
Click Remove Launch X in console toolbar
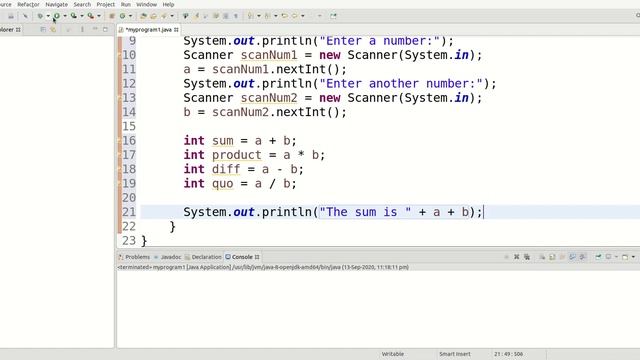(516, 257)
